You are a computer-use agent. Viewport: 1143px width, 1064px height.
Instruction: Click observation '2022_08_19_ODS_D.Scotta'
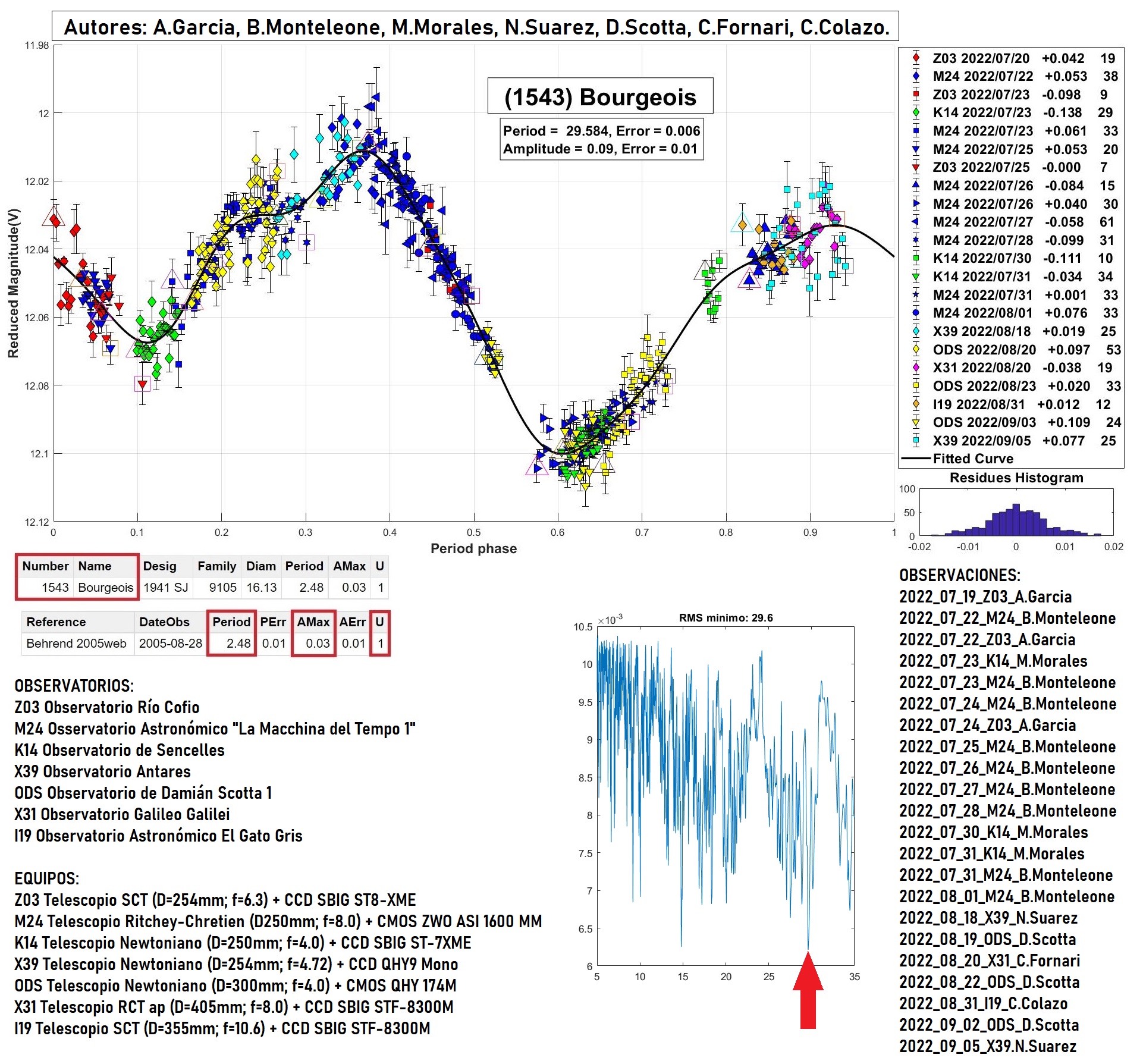[x=988, y=939]
